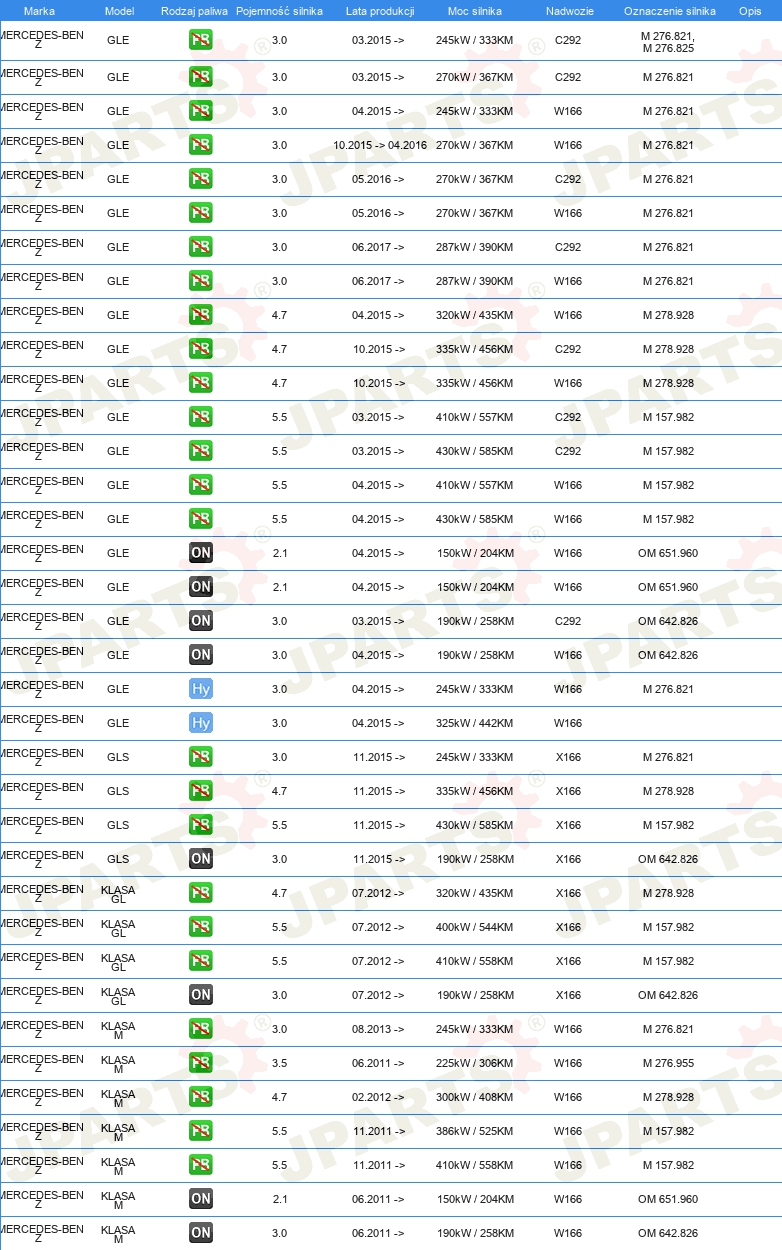Screen dimensions: 782x1250
Task: Click diesel ON icon on GLE 3.0 W166 row
Action: [x=201, y=655]
